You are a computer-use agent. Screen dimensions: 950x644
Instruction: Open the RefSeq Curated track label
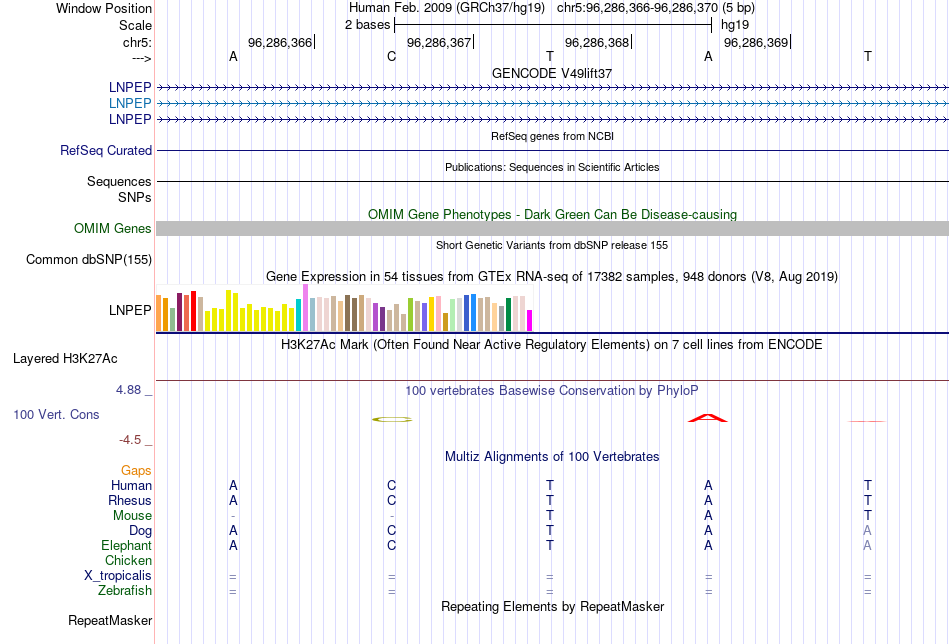106,150
